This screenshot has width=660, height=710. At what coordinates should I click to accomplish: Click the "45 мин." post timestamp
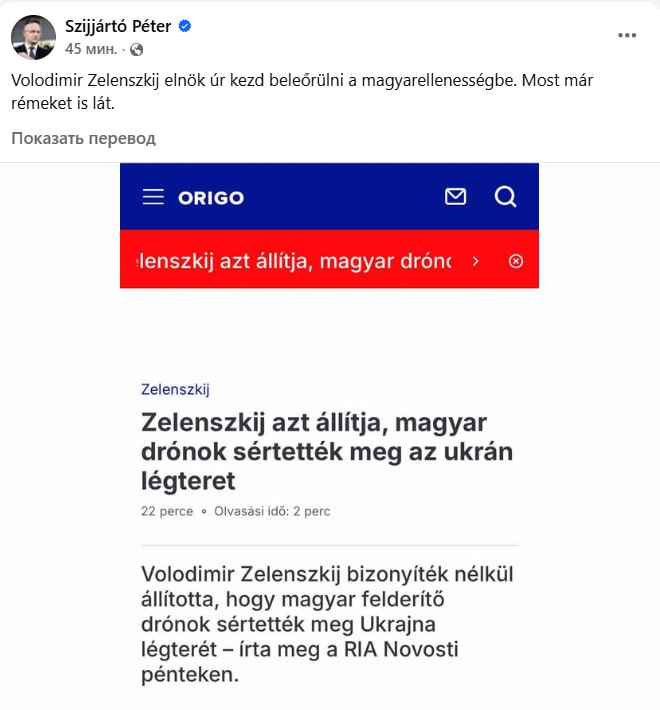pos(89,49)
